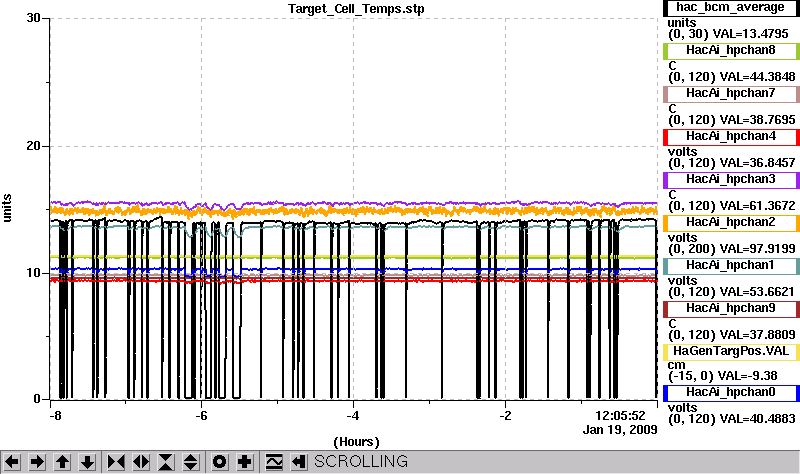Click the (Hours) x-axis label
Viewport: 800px width, 474px height.
(356, 442)
